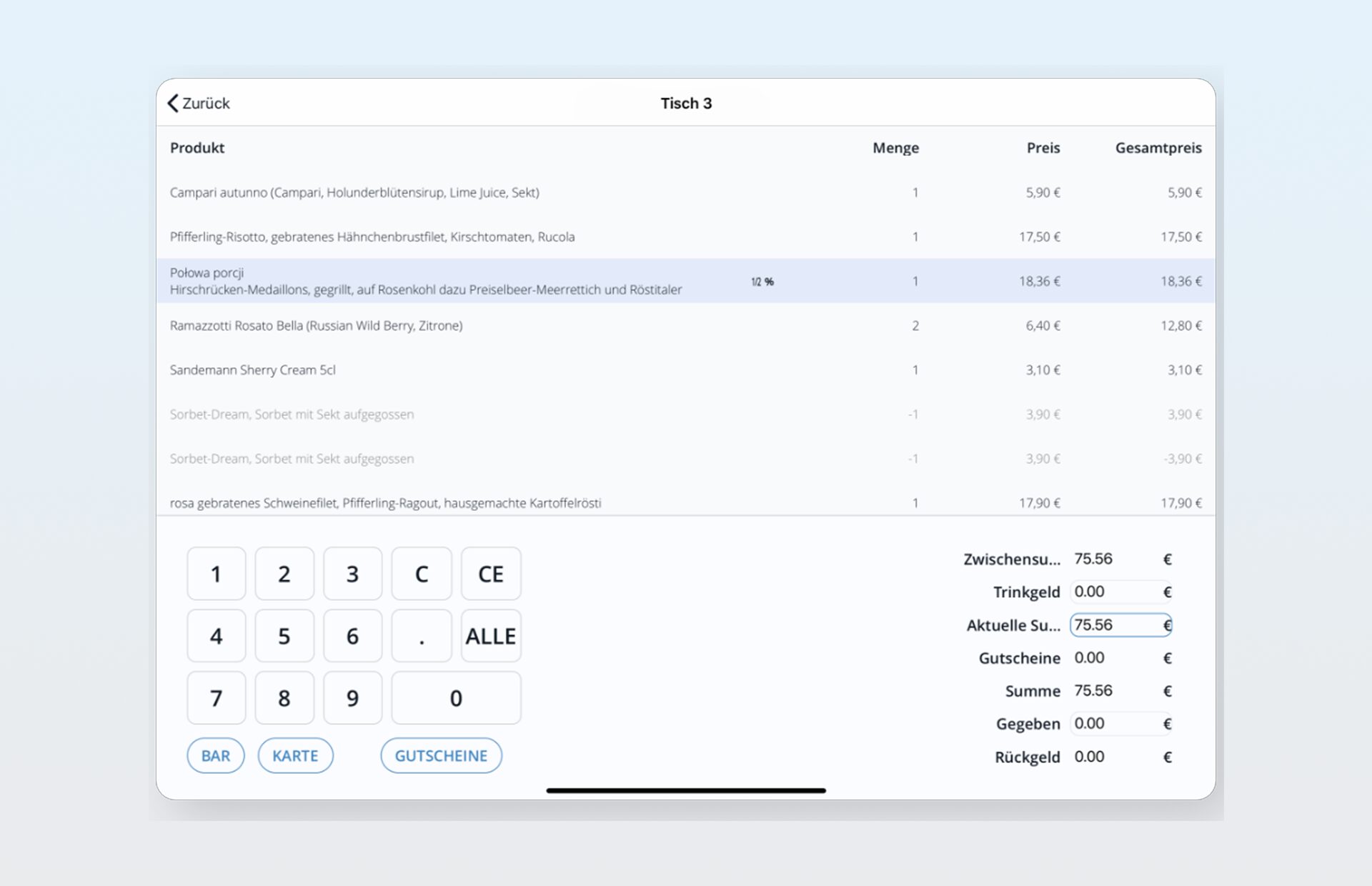
Task: Focus the Aktuelle Summe input field
Action: point(1118,625)
